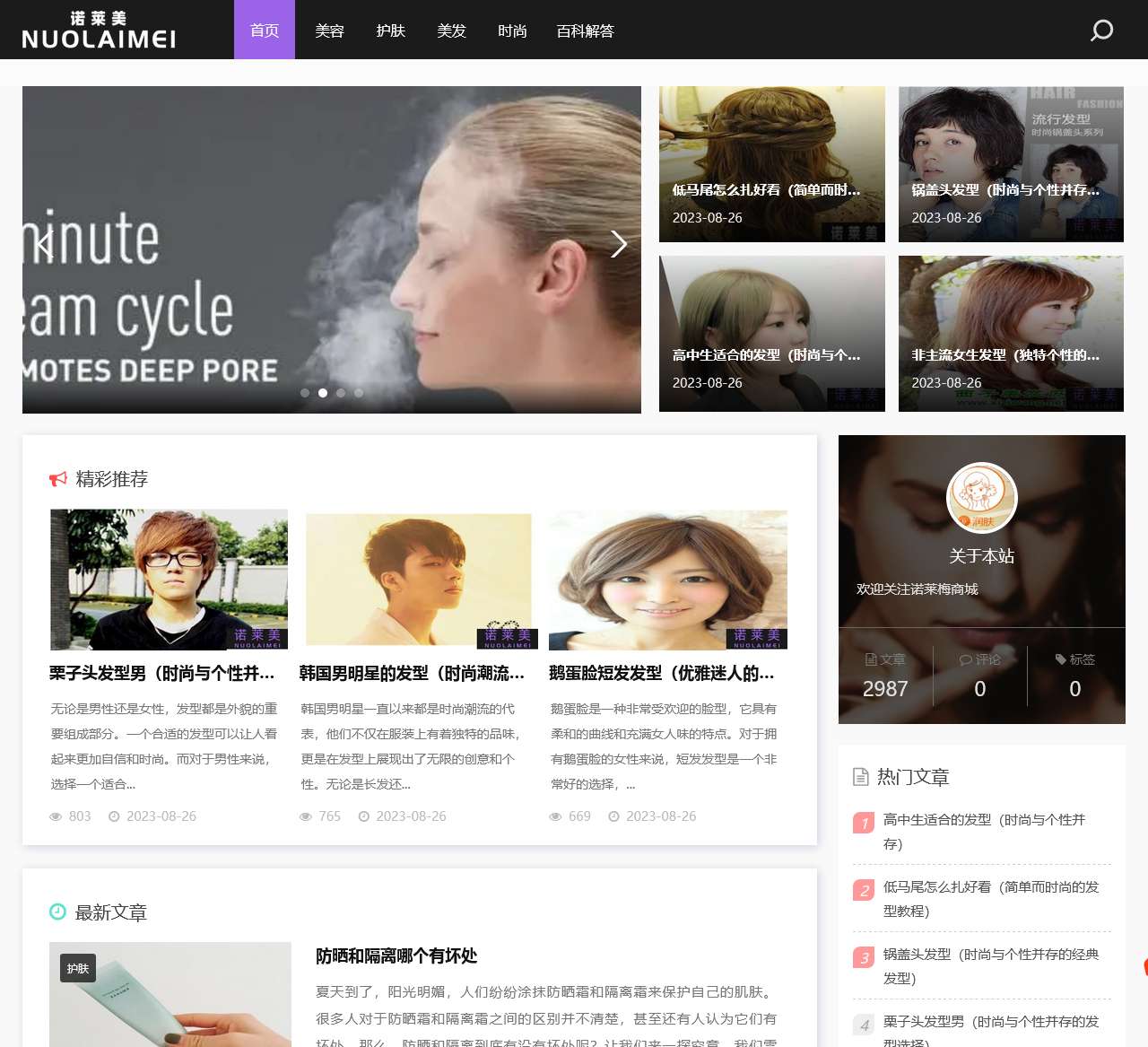Click the 关于本站 heading
This screenshot has height=1047, width=1148.
point(982,556)
